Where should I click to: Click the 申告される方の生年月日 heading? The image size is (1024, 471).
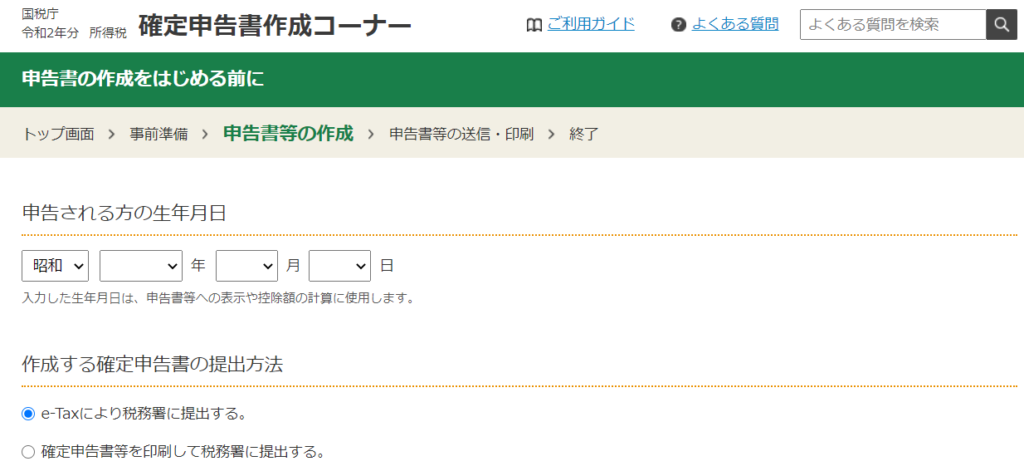coord(124,213)
